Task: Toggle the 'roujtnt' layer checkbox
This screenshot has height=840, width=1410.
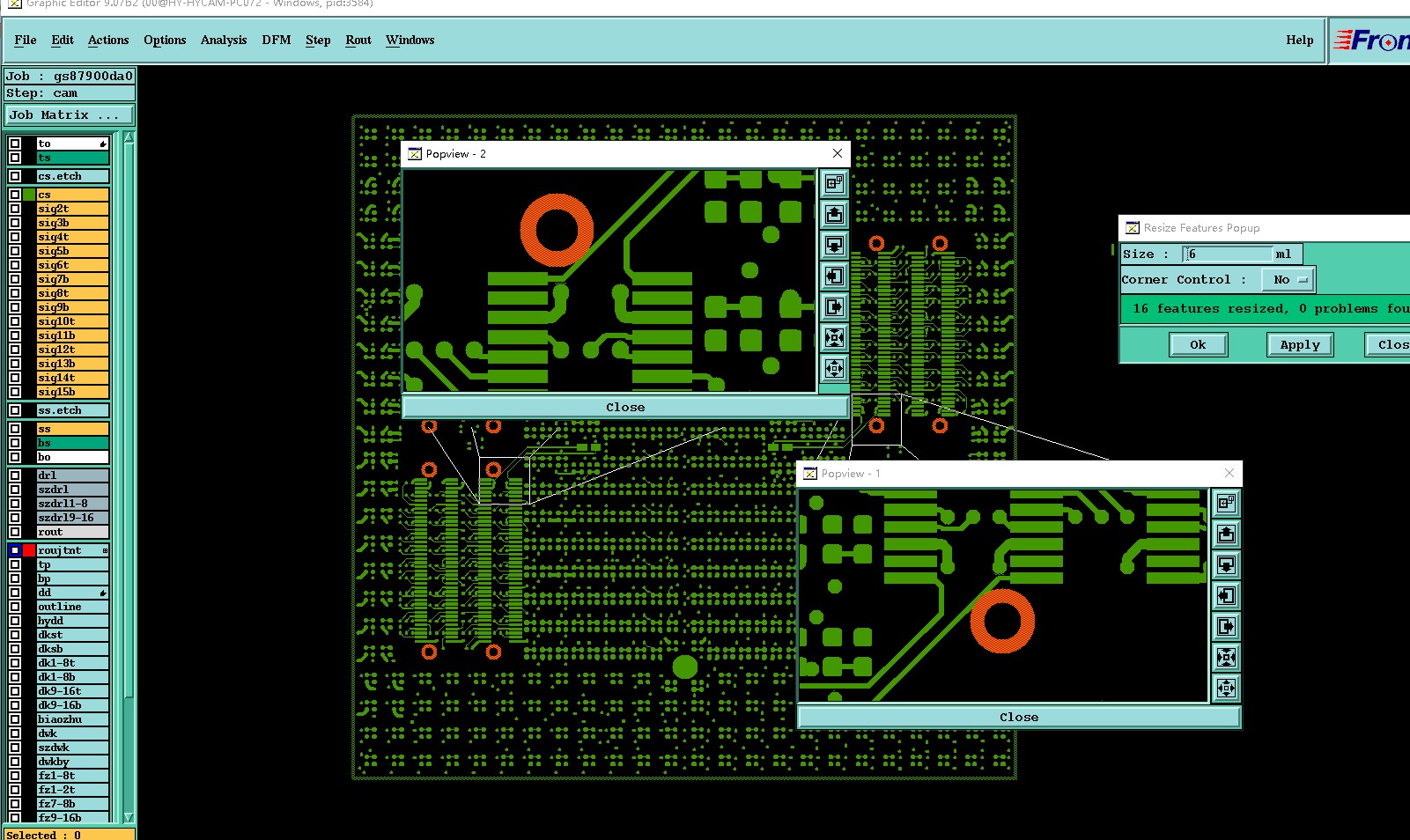Action: [15, 550]
